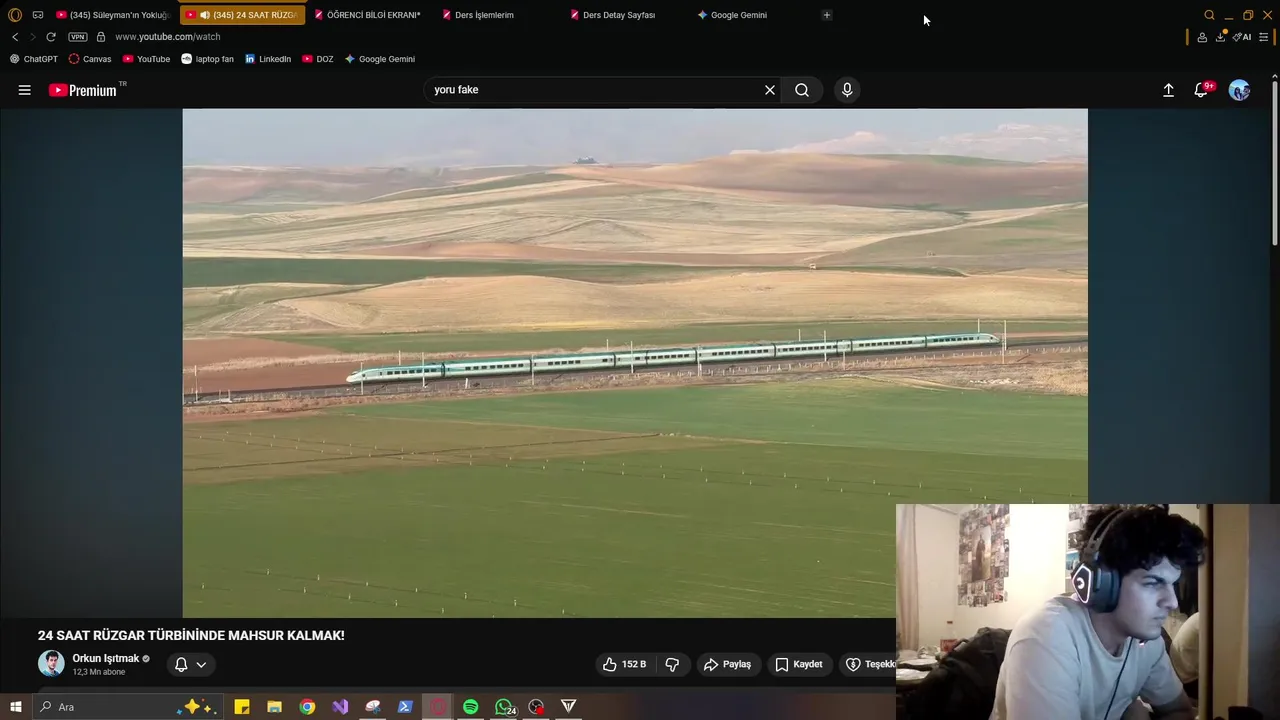The width and height of the screenshot is (1280, 720).
Task: Go forward in browser history
Action: coord(32,37)
